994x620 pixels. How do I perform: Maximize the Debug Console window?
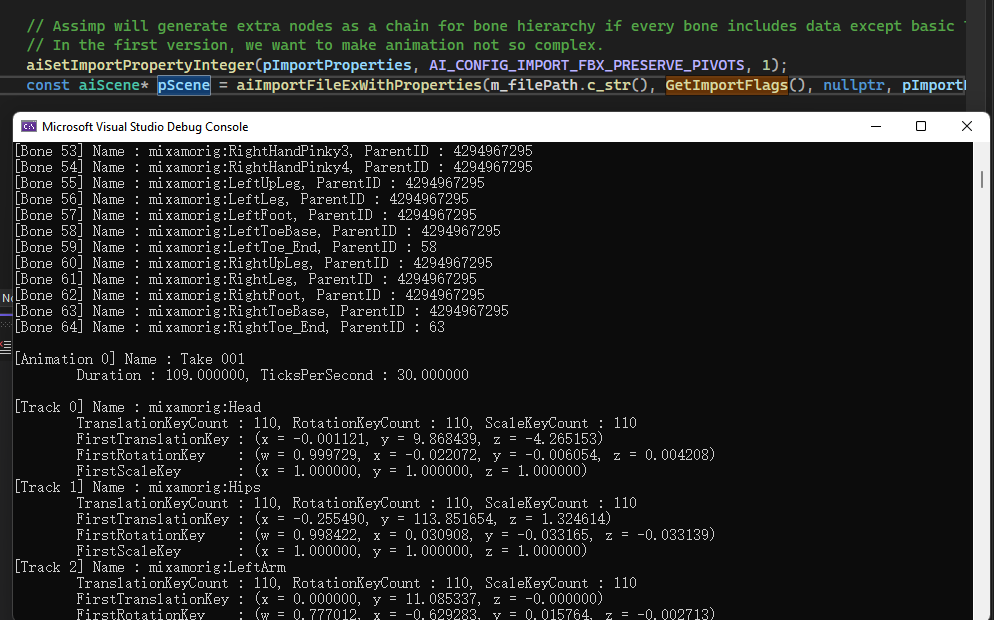coord(920,126)
